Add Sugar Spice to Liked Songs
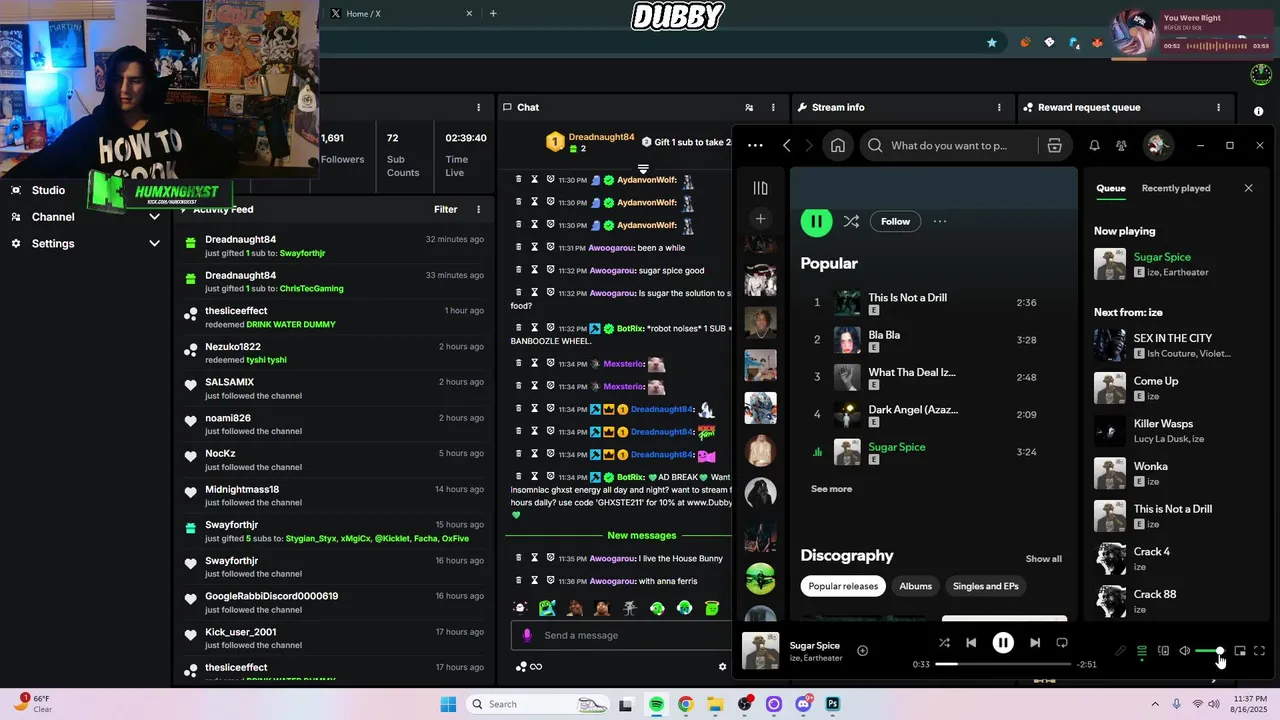This screenshot has height=720, width=1280. point(862,651)
